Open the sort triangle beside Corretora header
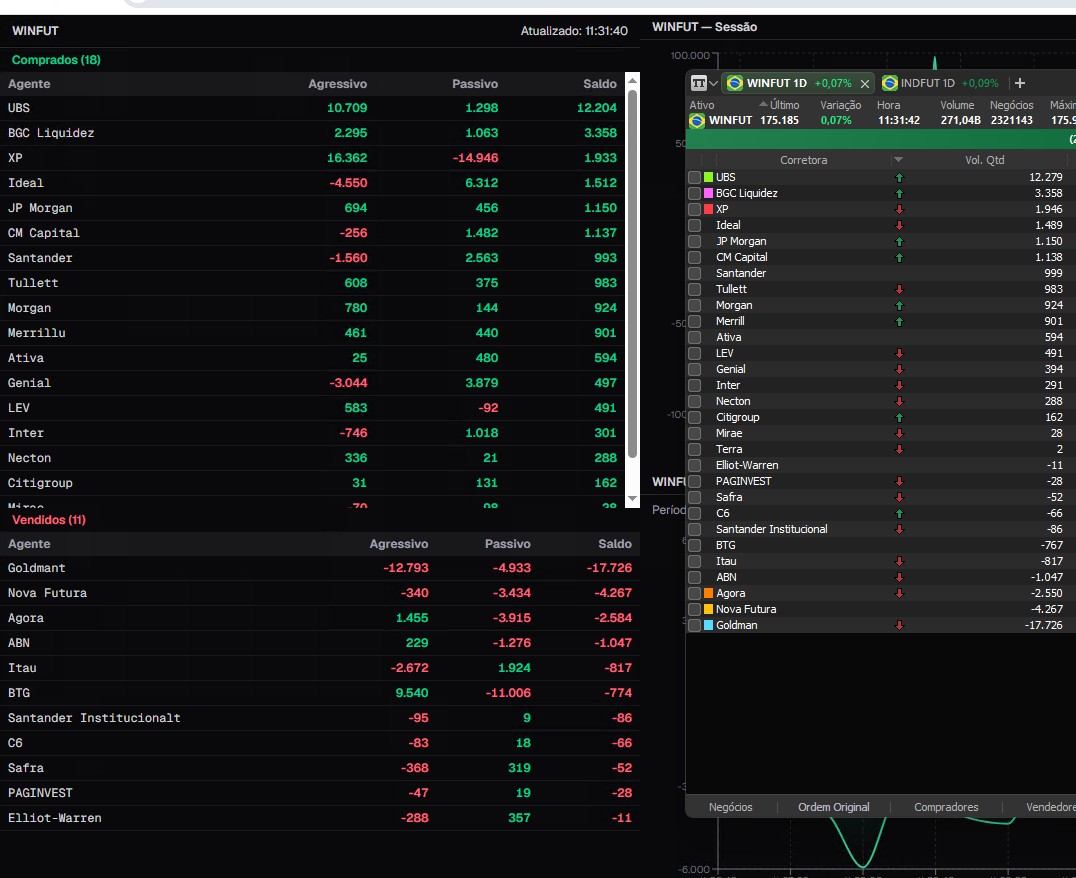1076x878 pixels. coord(898,160)
